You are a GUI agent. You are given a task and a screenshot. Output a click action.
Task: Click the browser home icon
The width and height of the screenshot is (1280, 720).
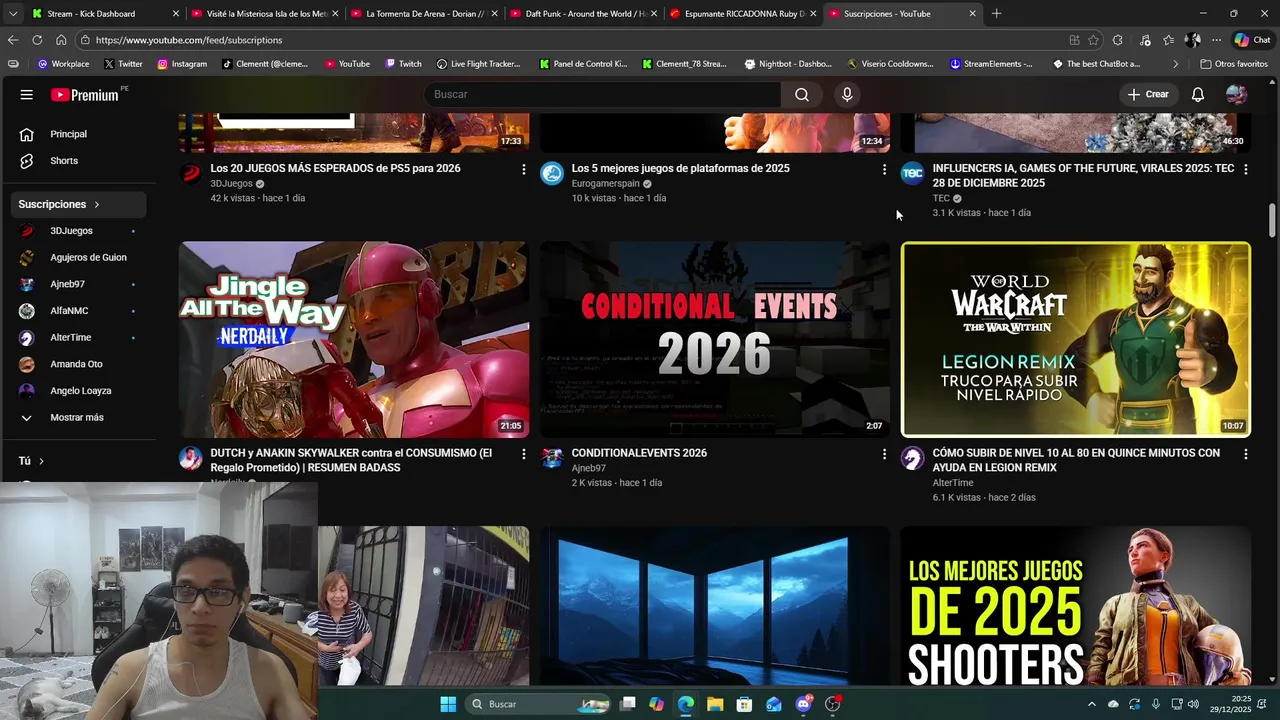point(61,40)
